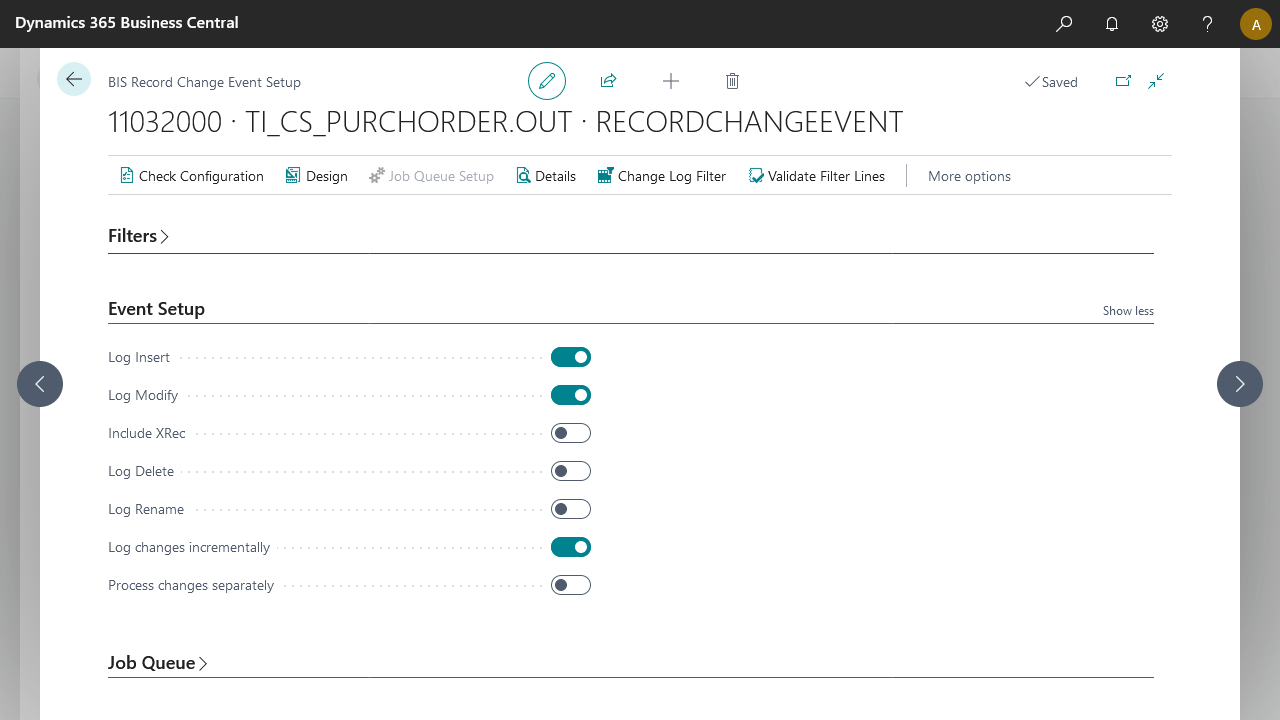Click the Show less link

click(x=1128, y=311)
